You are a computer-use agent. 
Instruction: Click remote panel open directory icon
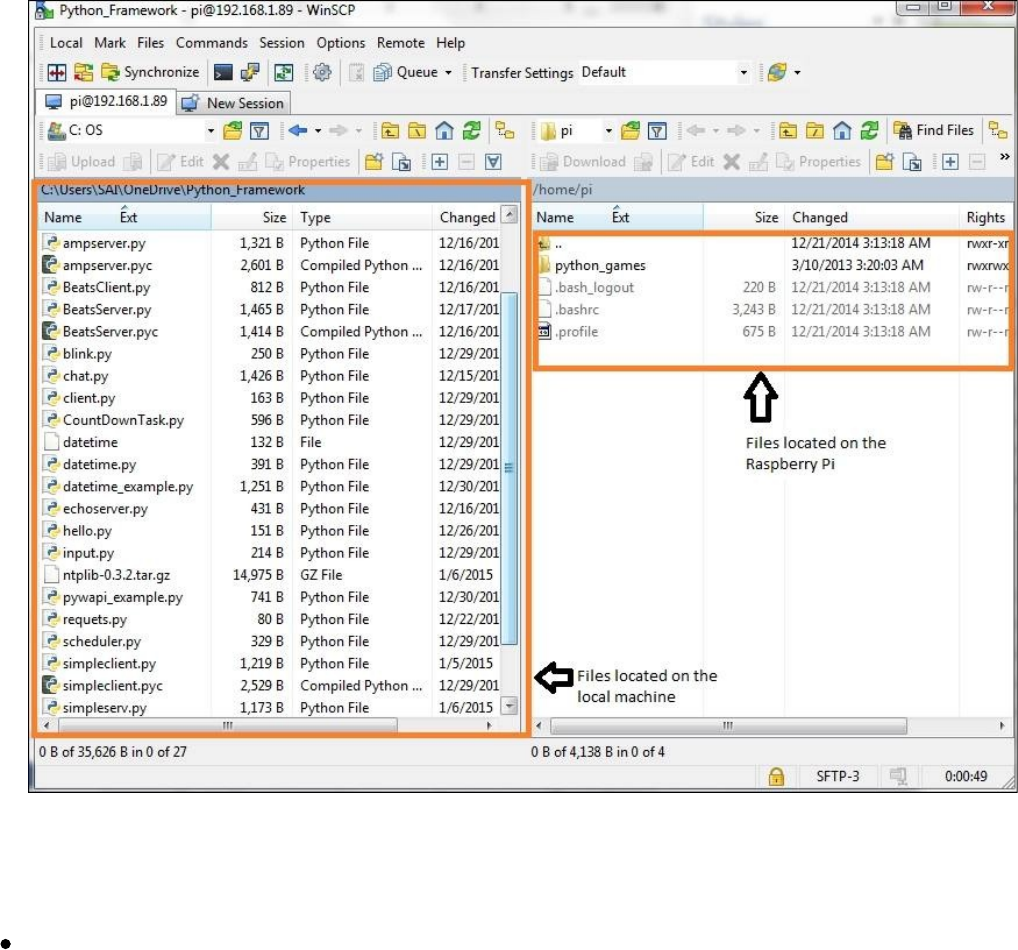630,131
